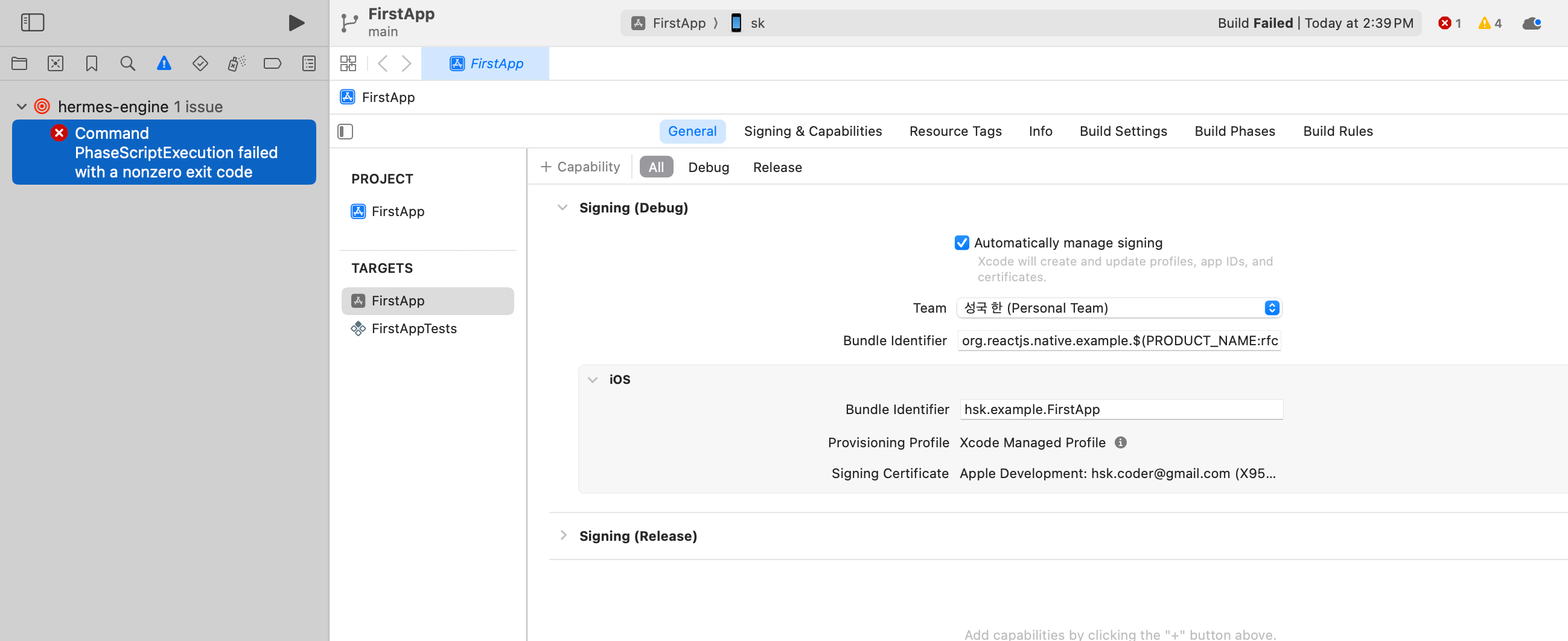Collapse the iOS signing subsection

coord(592,379)
